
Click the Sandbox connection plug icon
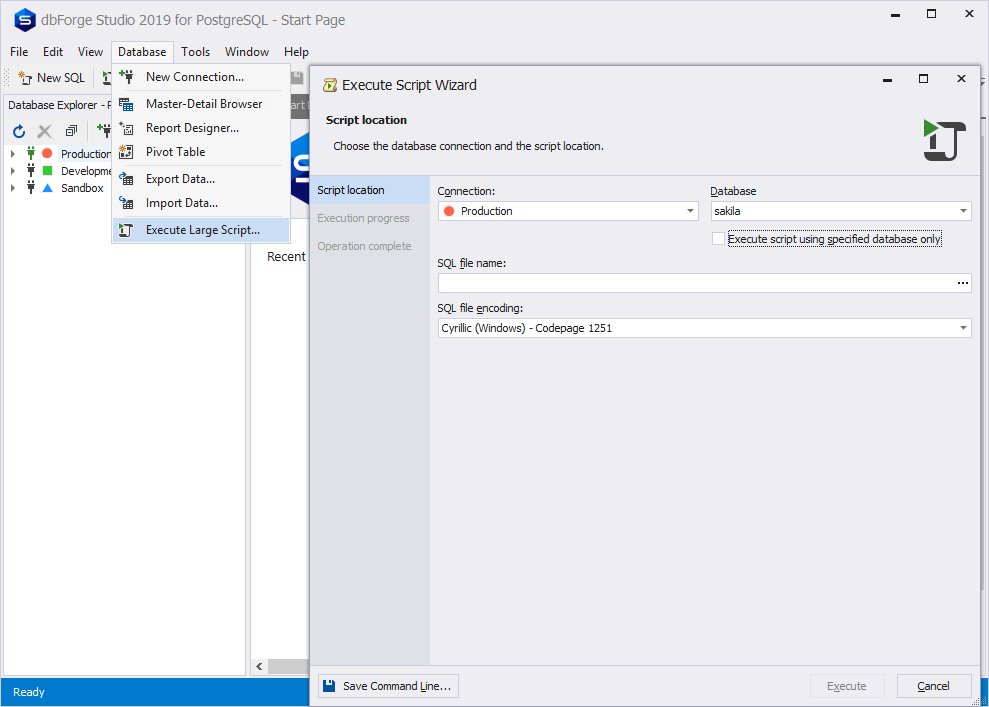click(x=30, y=187)
